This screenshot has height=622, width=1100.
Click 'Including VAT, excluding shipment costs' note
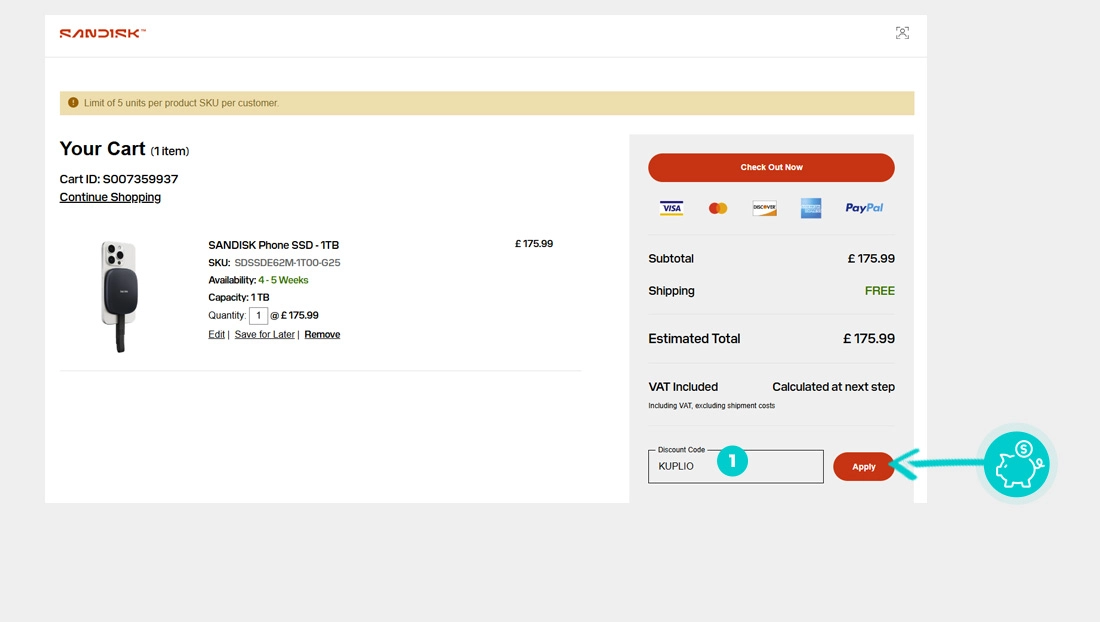[711, 405]
